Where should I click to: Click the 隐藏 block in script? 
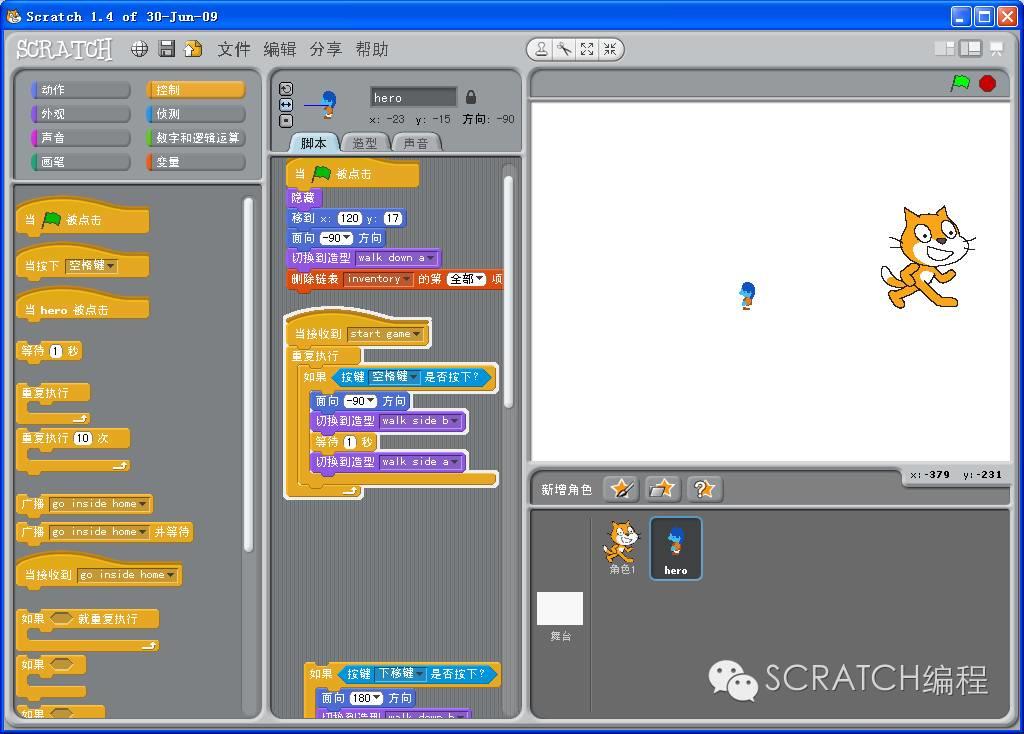pos(303,198)
